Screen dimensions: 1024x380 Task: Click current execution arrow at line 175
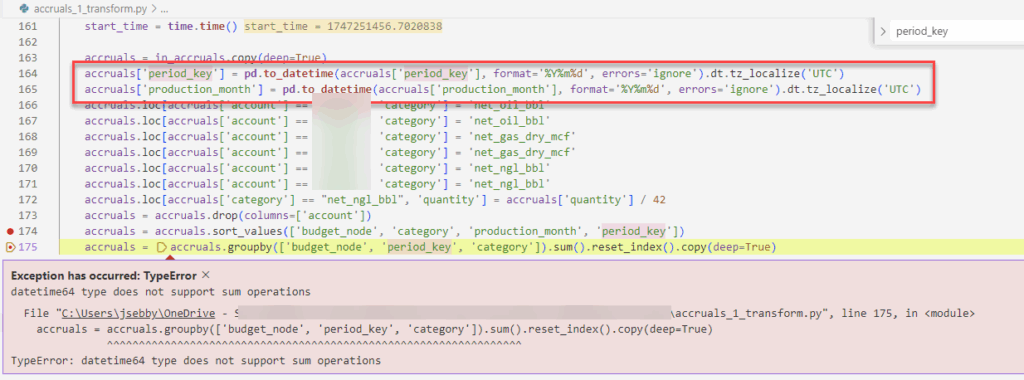coord(10,247)
